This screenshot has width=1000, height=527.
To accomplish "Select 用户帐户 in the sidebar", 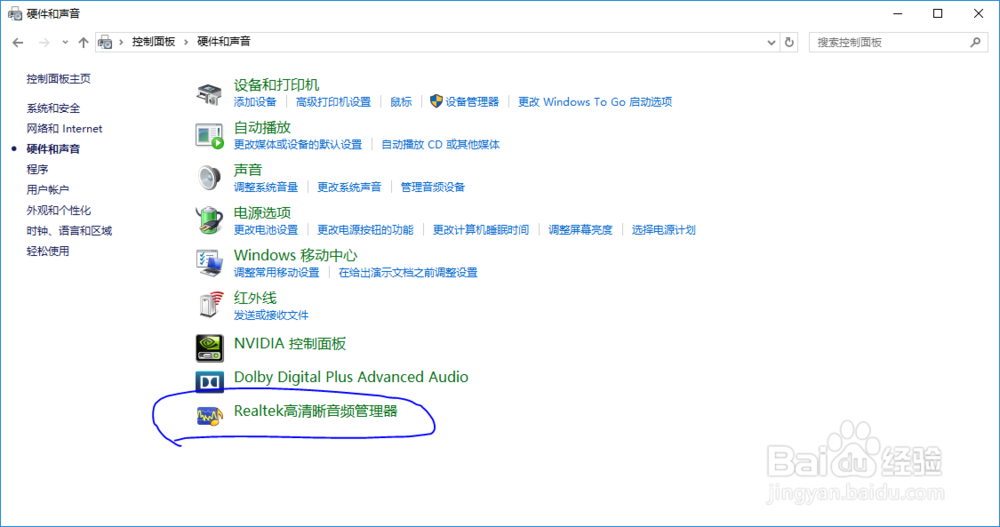I will (x=48, y=189).
